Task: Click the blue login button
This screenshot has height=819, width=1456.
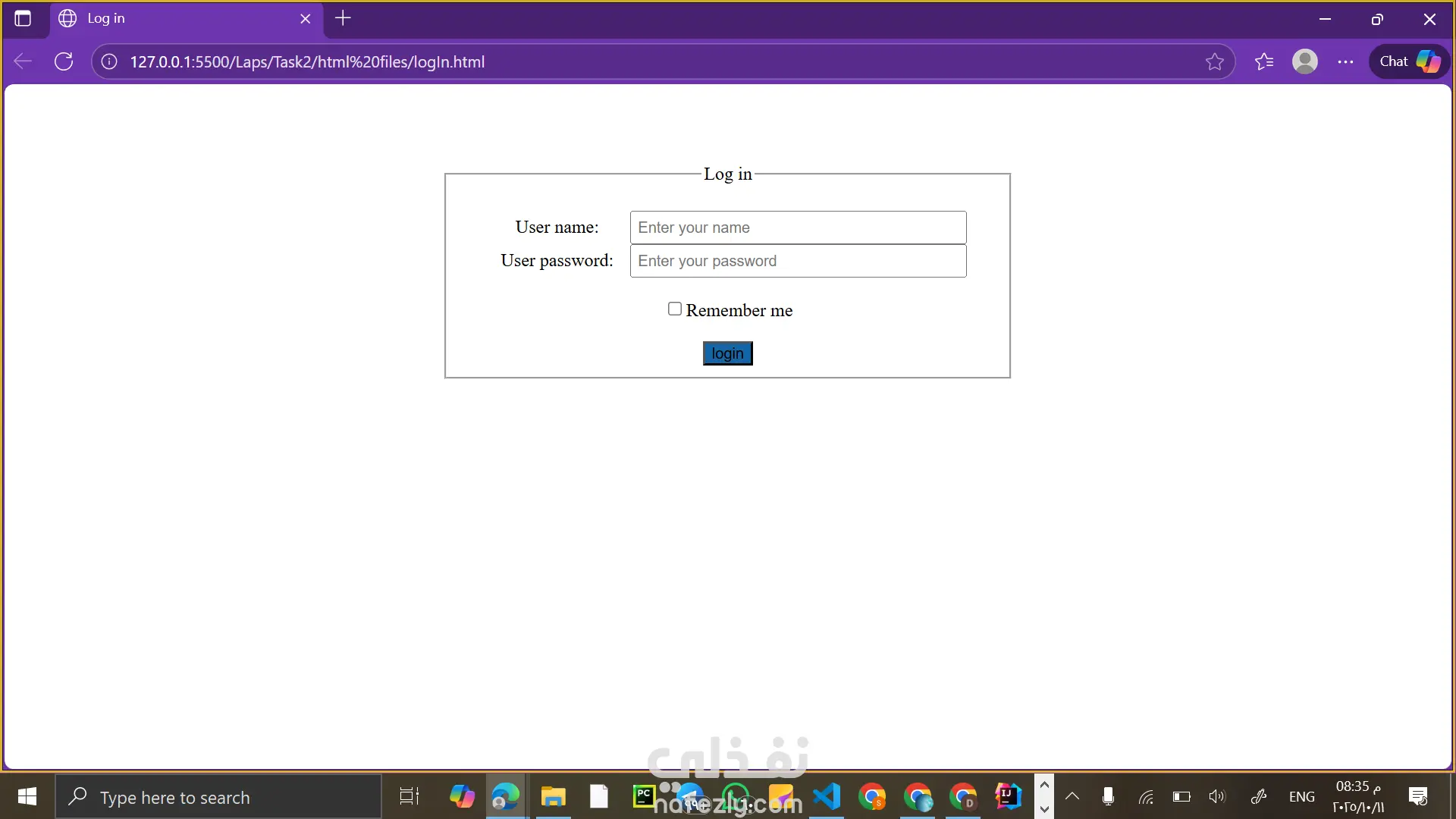Action: point(727,353)
